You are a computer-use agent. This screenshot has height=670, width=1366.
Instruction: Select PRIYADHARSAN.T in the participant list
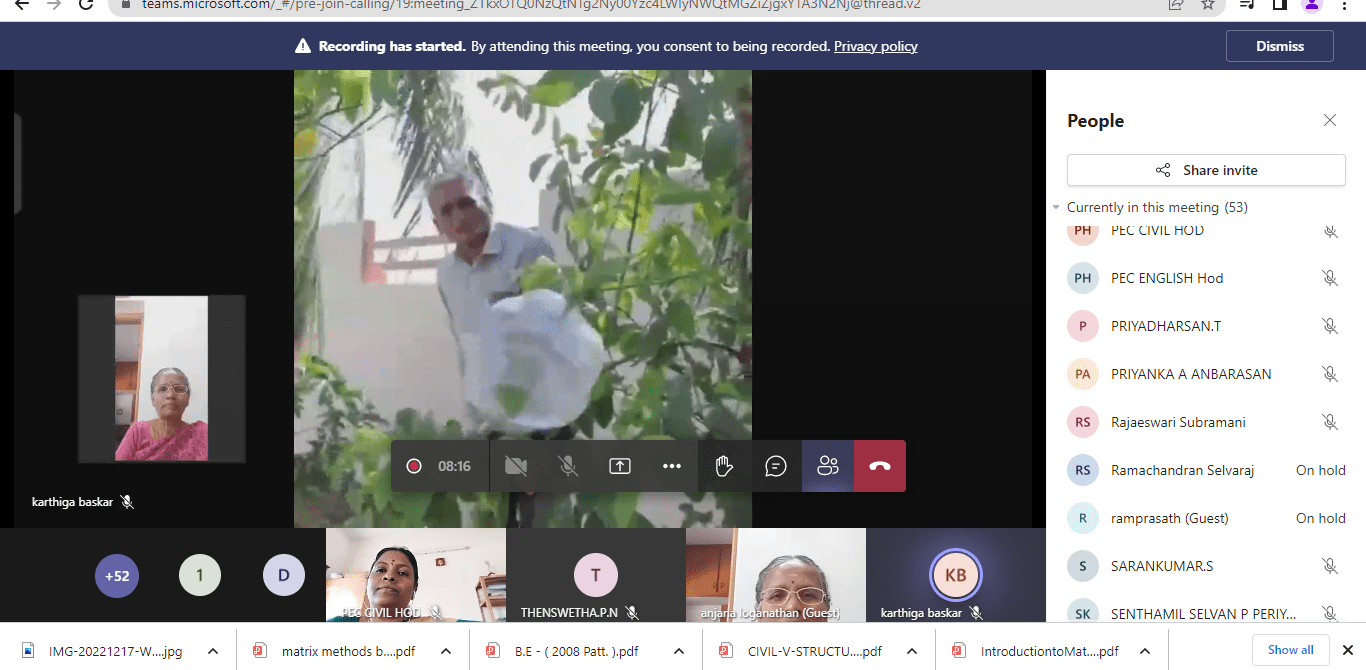click(x=1165, y=326)
